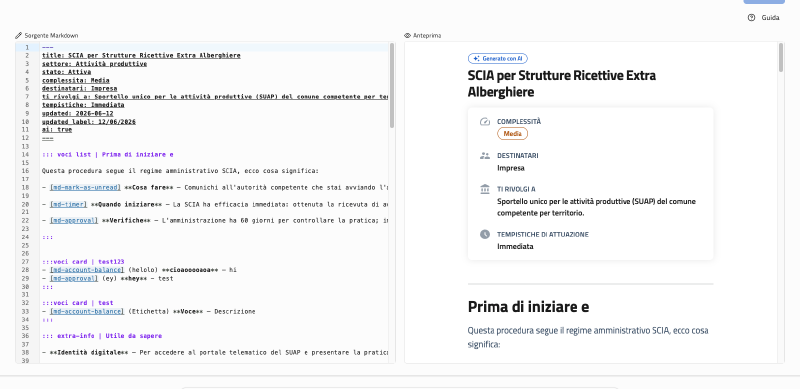
Task: Click the pencil icon next to Sorgente Markdown
Action: 19,36
